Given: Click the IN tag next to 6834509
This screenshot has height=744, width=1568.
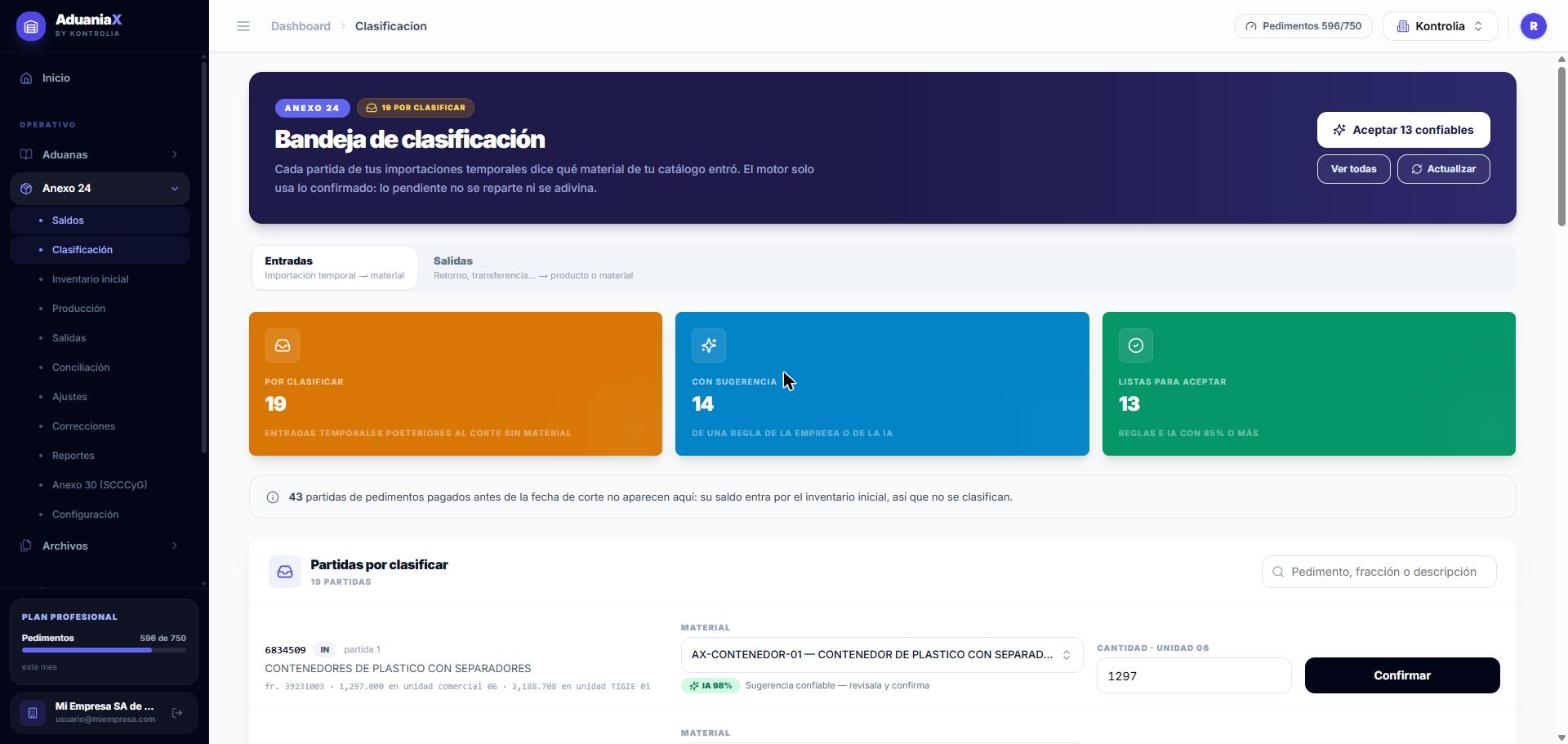Looking at the screenshot, I should pos(324,650).
